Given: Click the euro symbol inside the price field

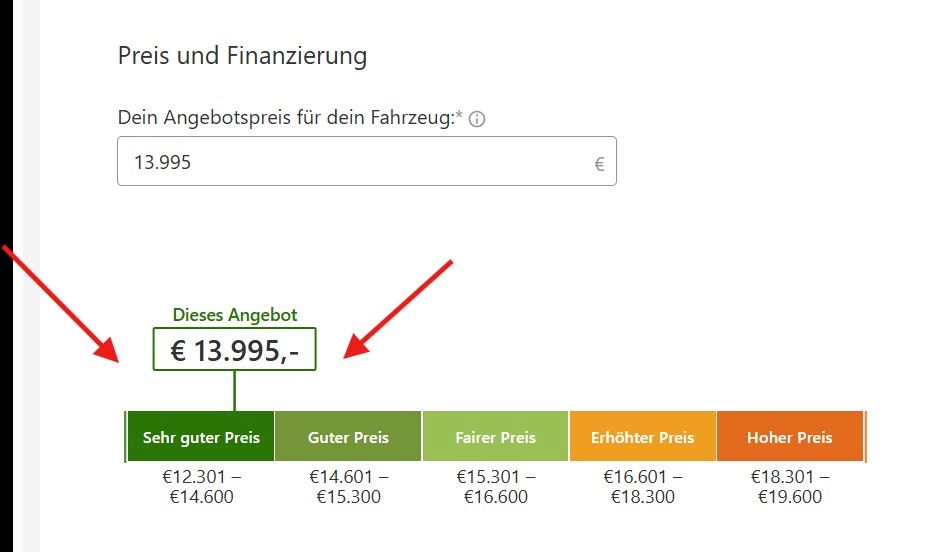Looking at the screenshot, I should (600, 164).
